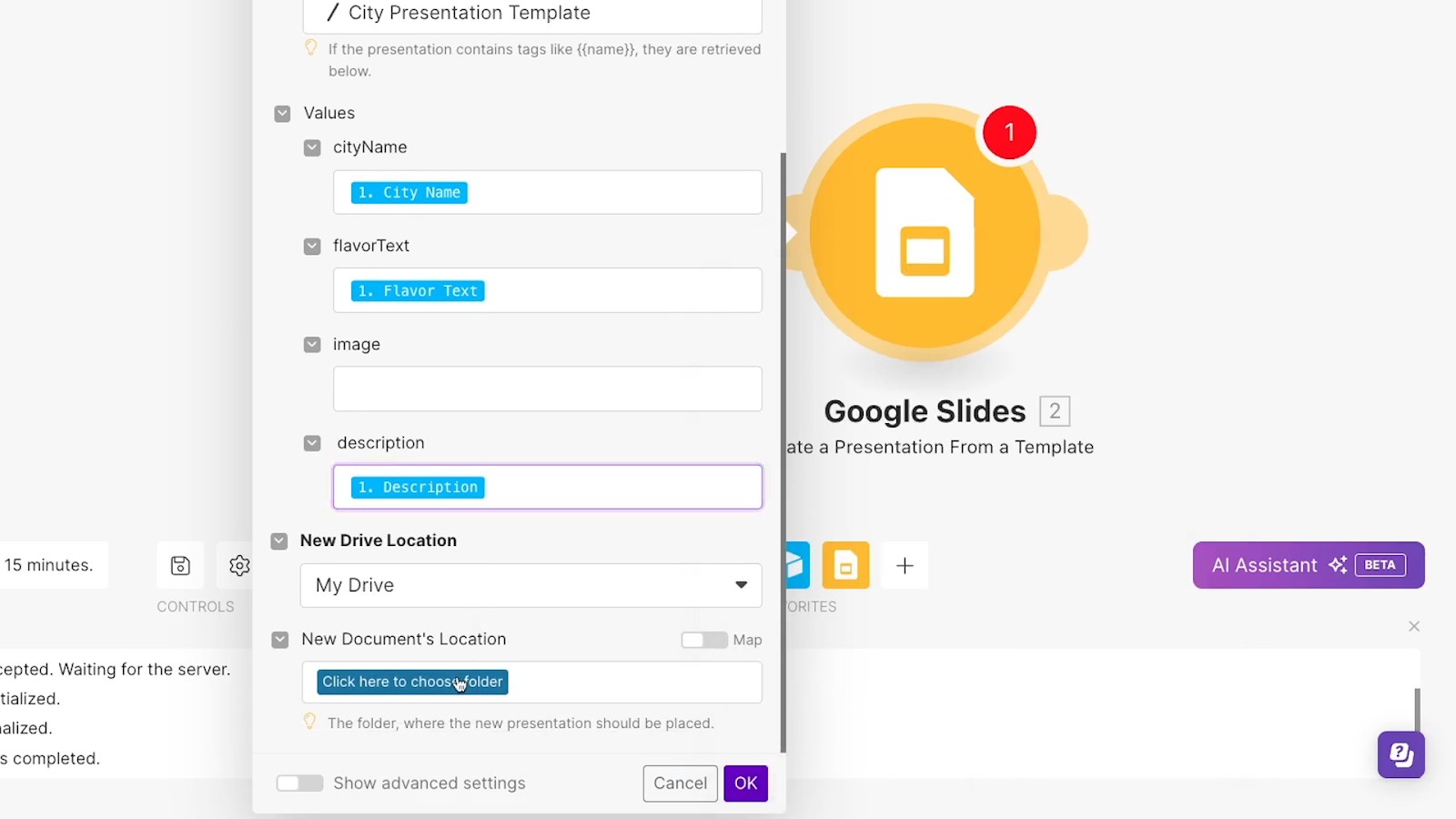This screenshot has height=819, width=1456.
Task: Click the BETA tag on AI Assistant
Action: coord(1380,565)
